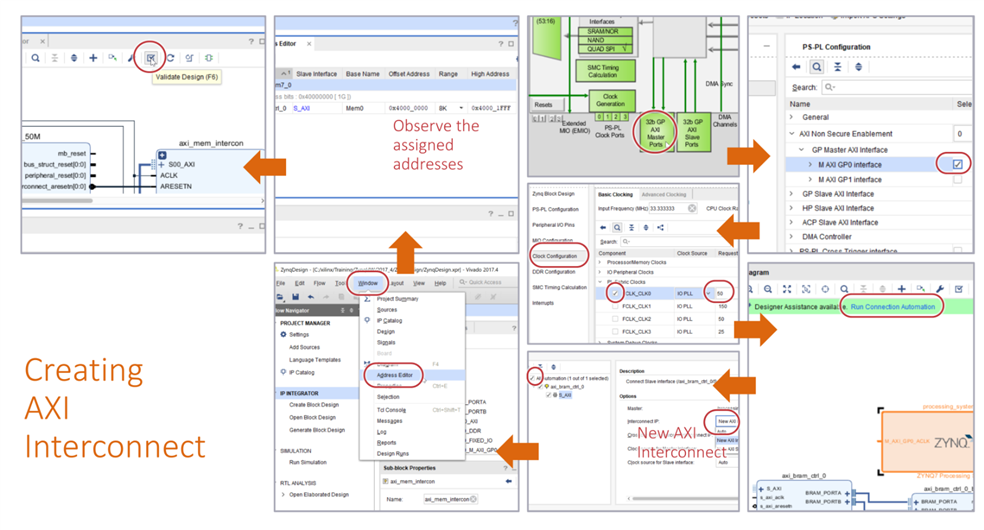
Task: Click wrench icon in bottom-right diagram toolbar
Action: [x=939, y=289]
